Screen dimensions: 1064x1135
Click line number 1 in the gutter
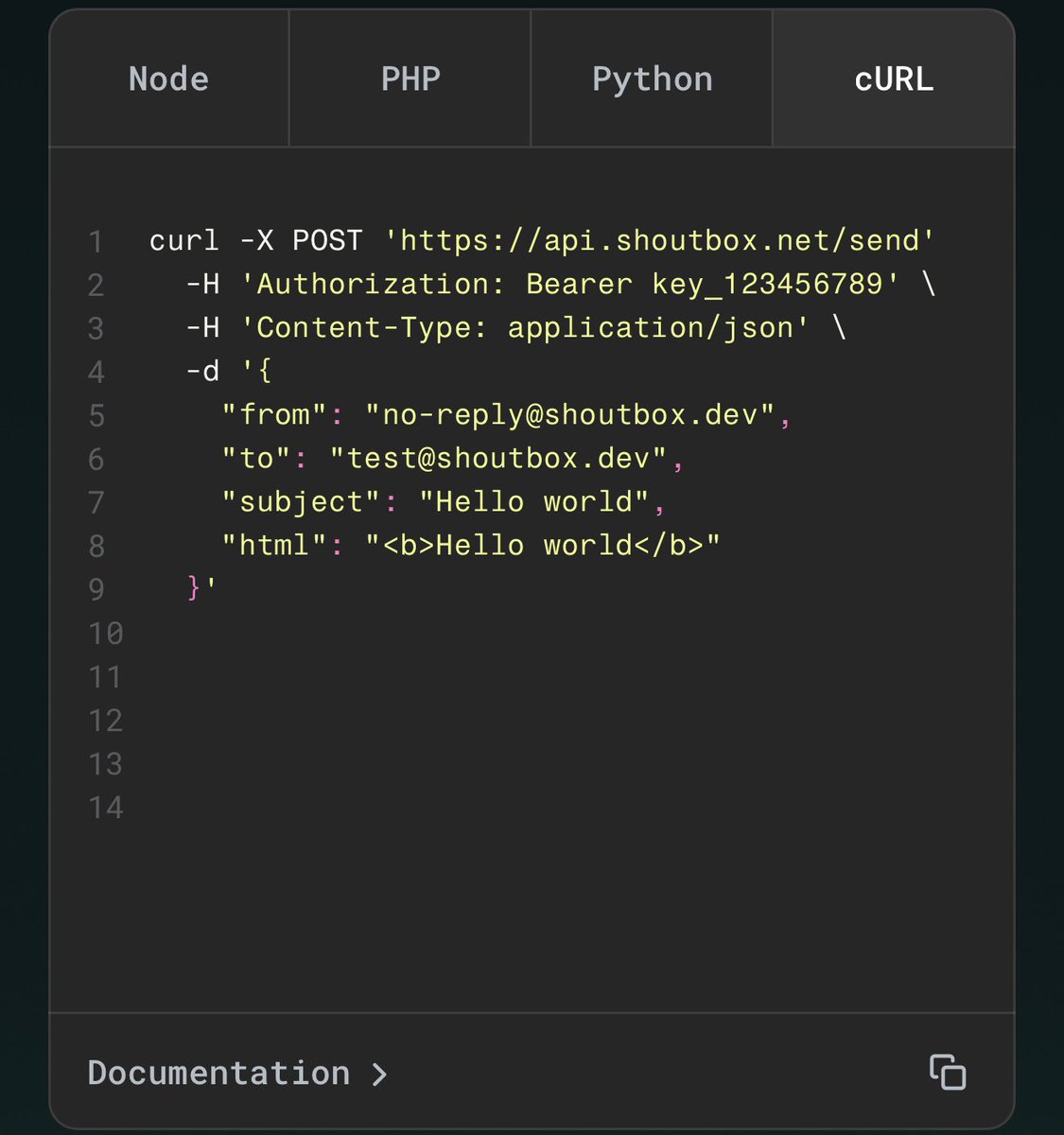(96, 241)
